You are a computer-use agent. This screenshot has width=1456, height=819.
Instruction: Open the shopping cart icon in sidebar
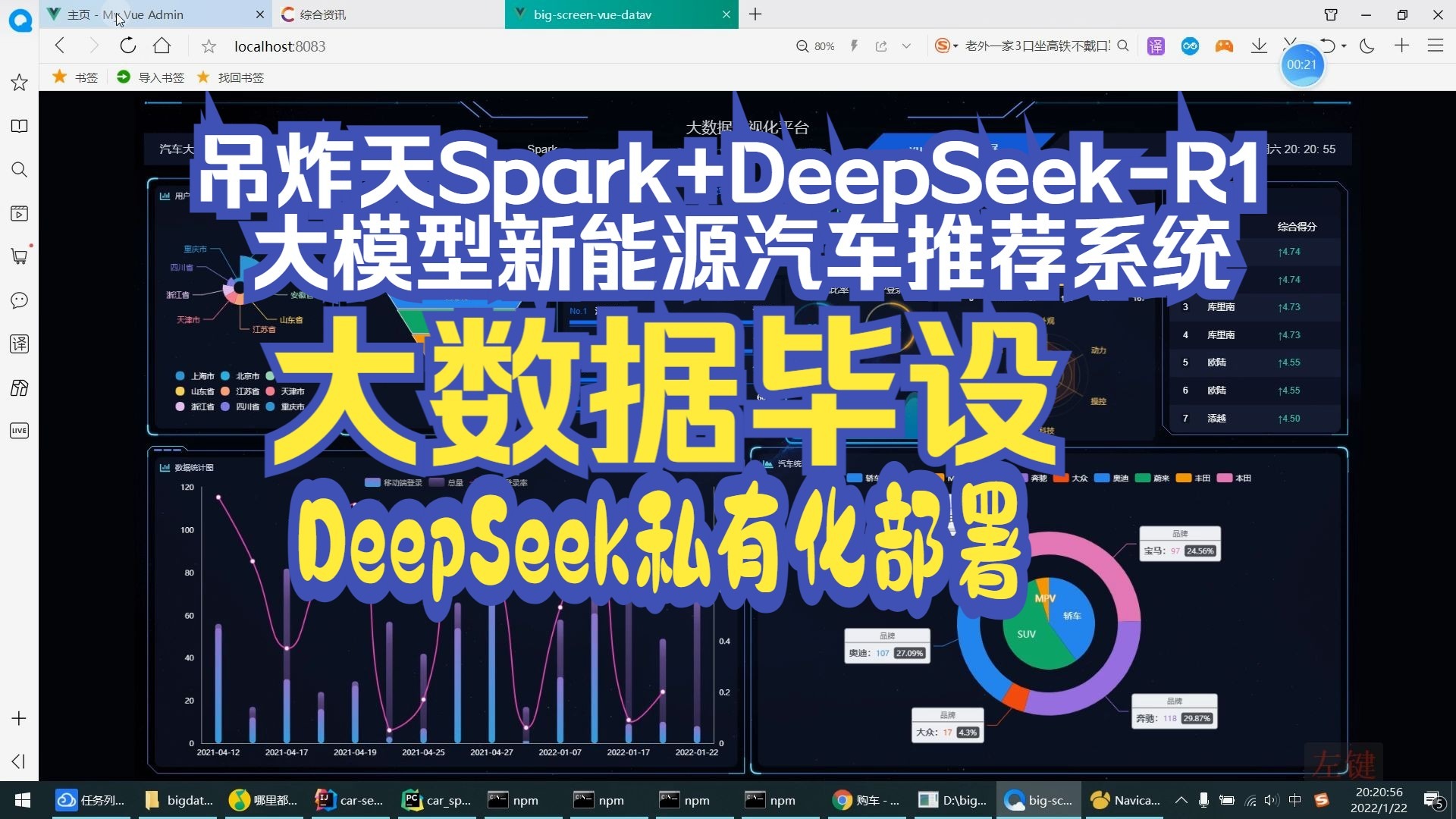tap(20, 256)
